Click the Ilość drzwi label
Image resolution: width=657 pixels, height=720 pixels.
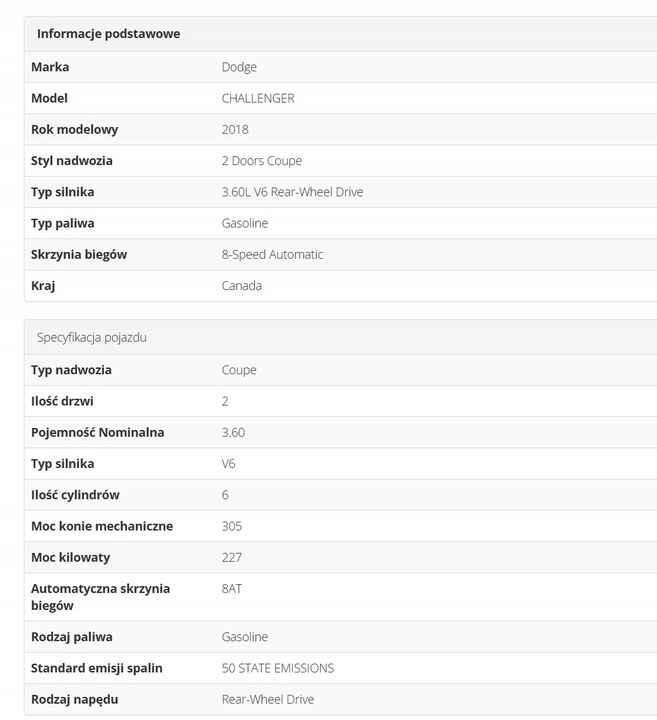[63, 401]
